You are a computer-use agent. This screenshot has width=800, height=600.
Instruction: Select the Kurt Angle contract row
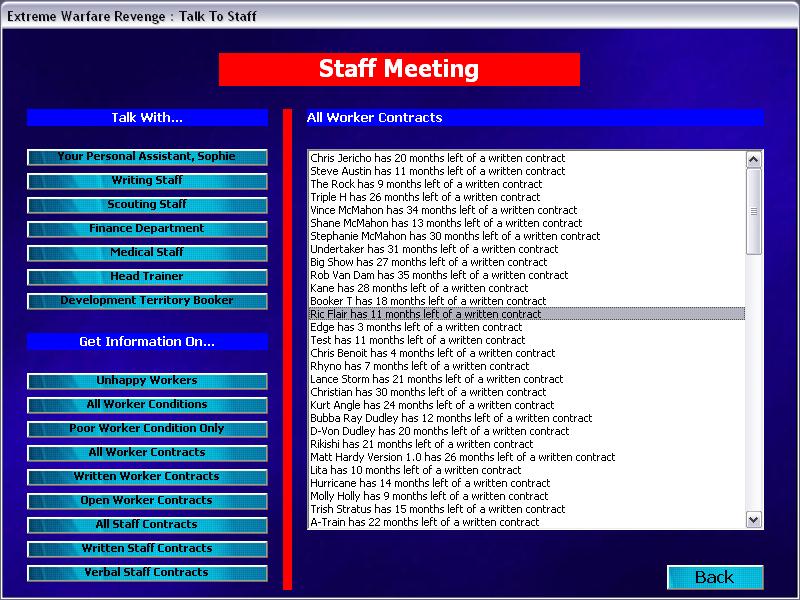pos(527,406)
